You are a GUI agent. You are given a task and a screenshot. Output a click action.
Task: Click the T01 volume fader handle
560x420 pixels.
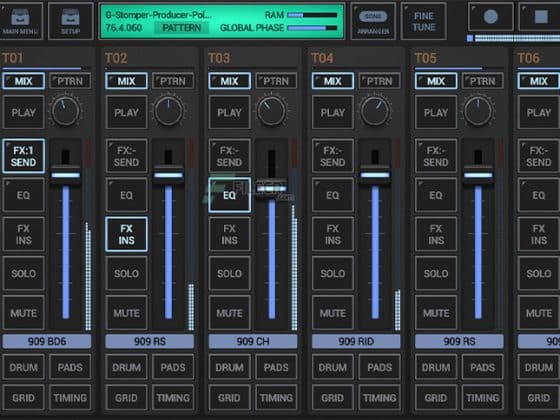click(x=65, y=175)
